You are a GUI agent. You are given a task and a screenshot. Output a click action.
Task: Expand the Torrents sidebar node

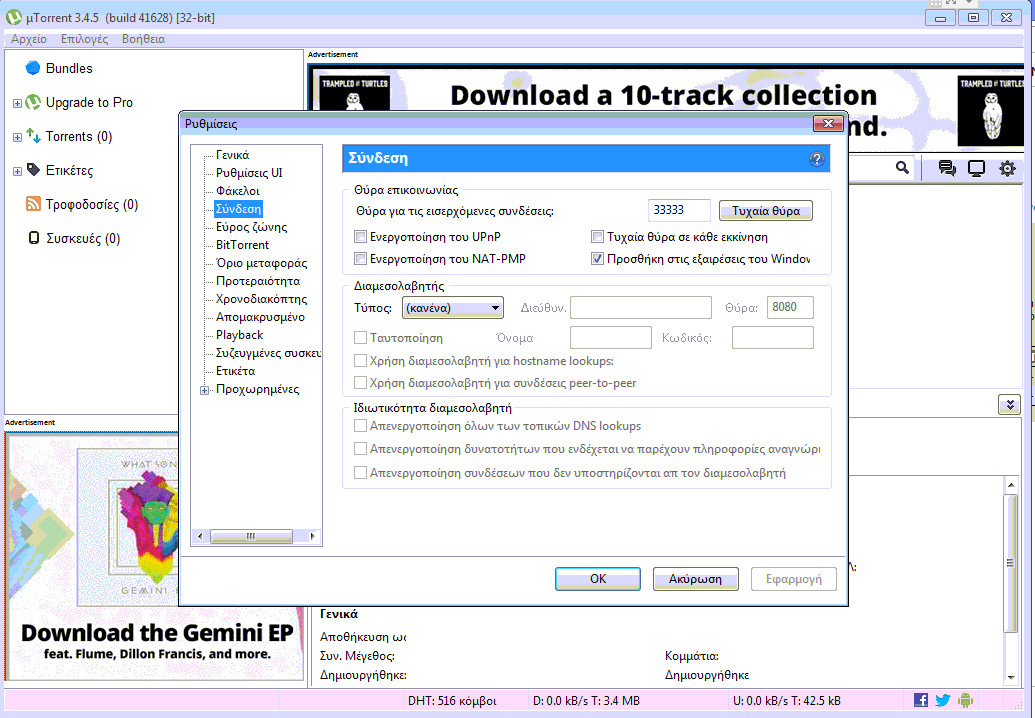coord(17,137)
